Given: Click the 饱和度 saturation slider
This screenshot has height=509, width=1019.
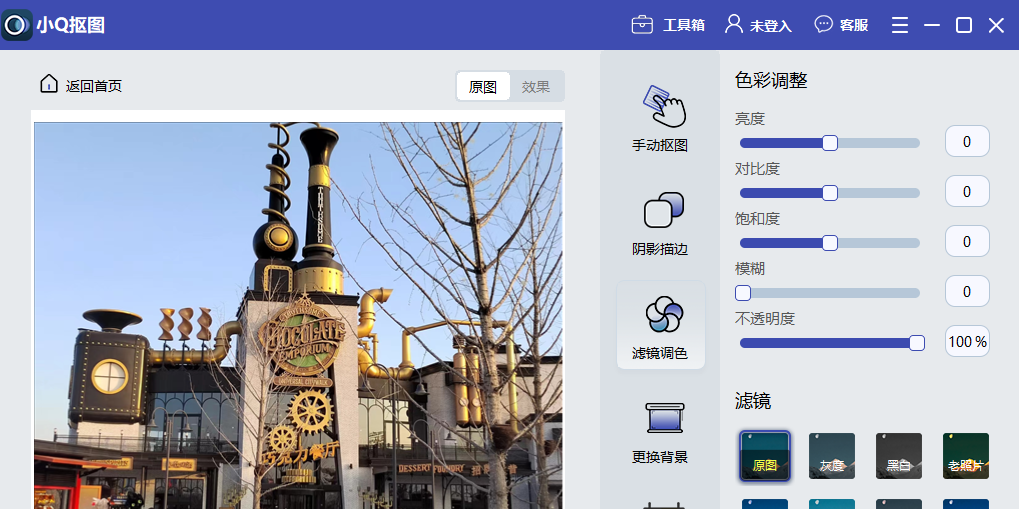Looking at the screenshot, I should (x=830, y=243).
